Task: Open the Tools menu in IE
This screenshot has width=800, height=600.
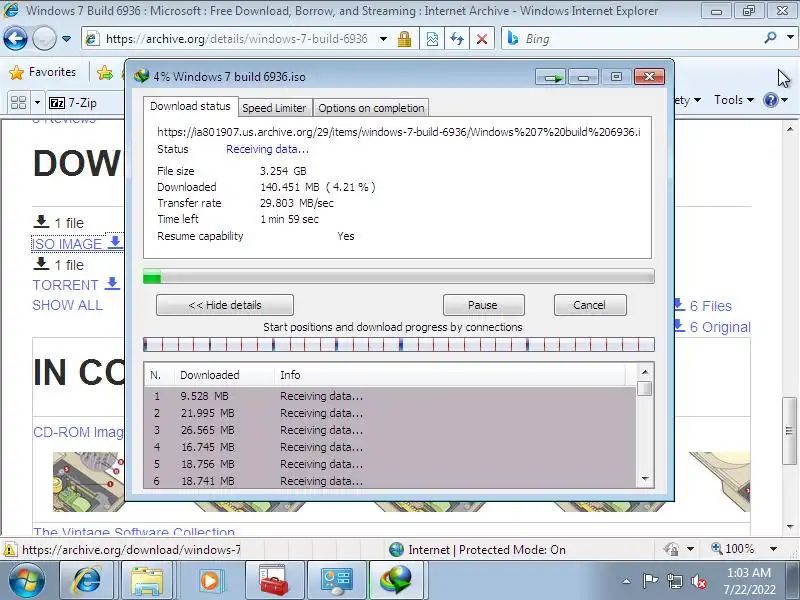Action: coord(734,100)
